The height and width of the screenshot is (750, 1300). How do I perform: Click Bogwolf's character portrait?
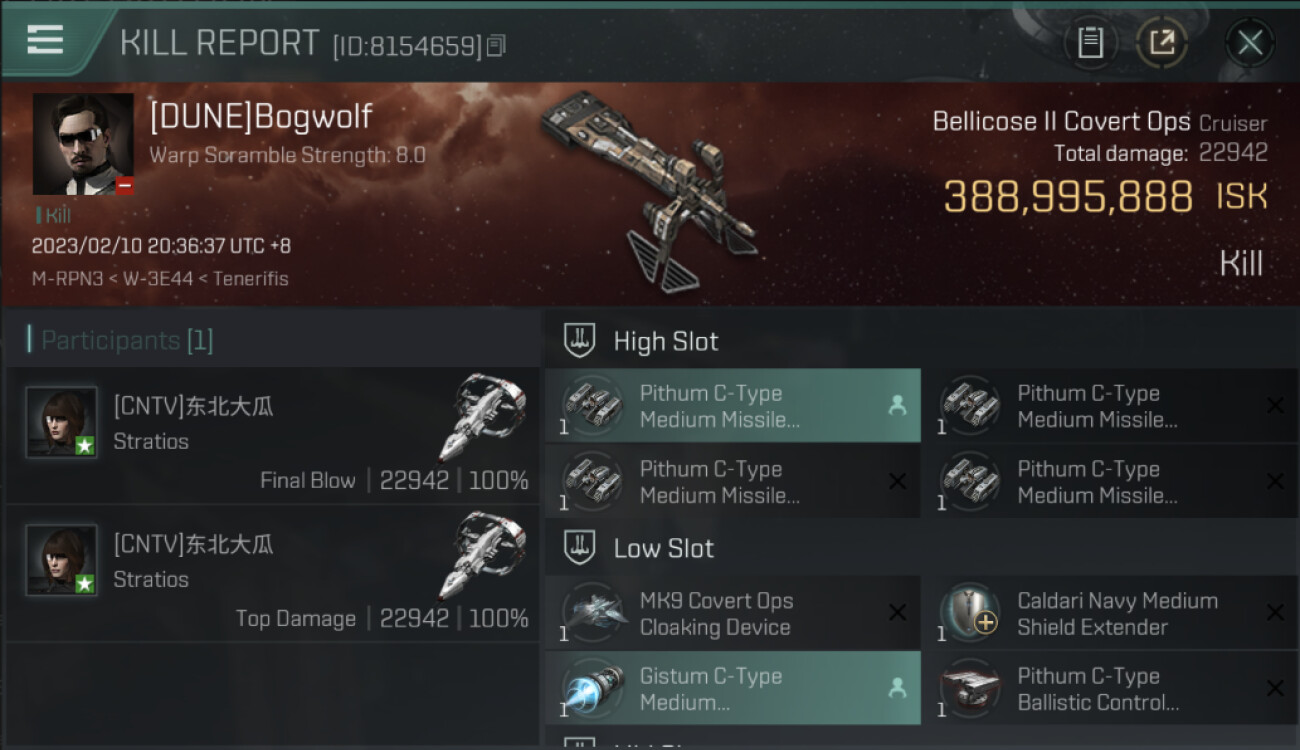tap(83, 144)
